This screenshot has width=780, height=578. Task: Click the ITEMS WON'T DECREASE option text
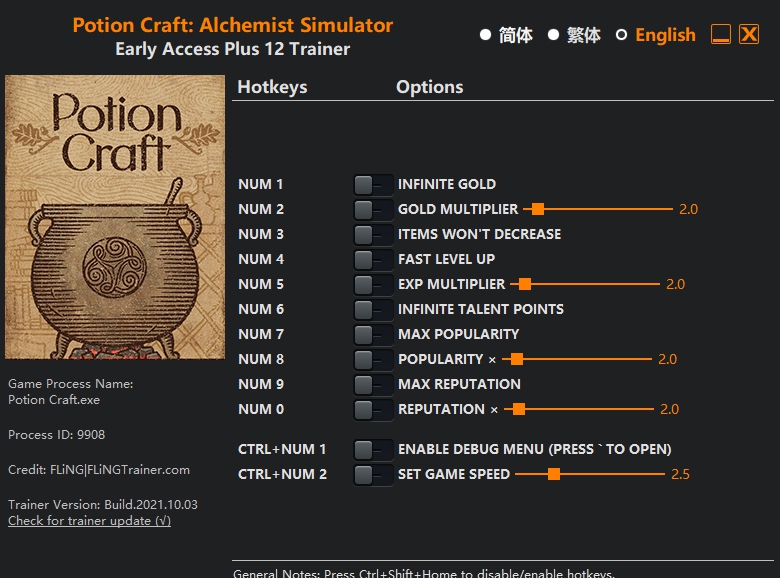click(480, 234)
